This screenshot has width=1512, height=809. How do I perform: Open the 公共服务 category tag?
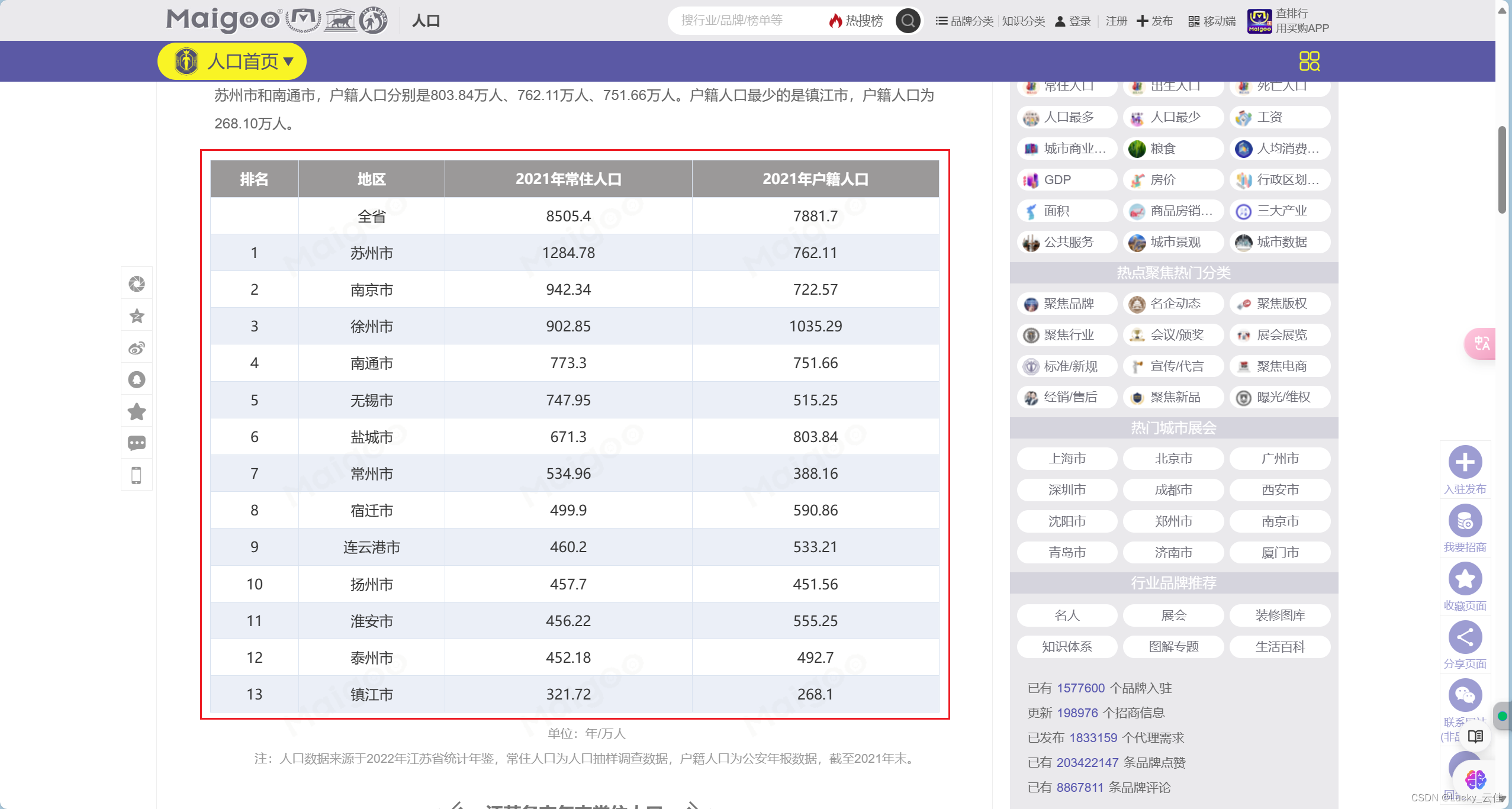point(1067,243)
